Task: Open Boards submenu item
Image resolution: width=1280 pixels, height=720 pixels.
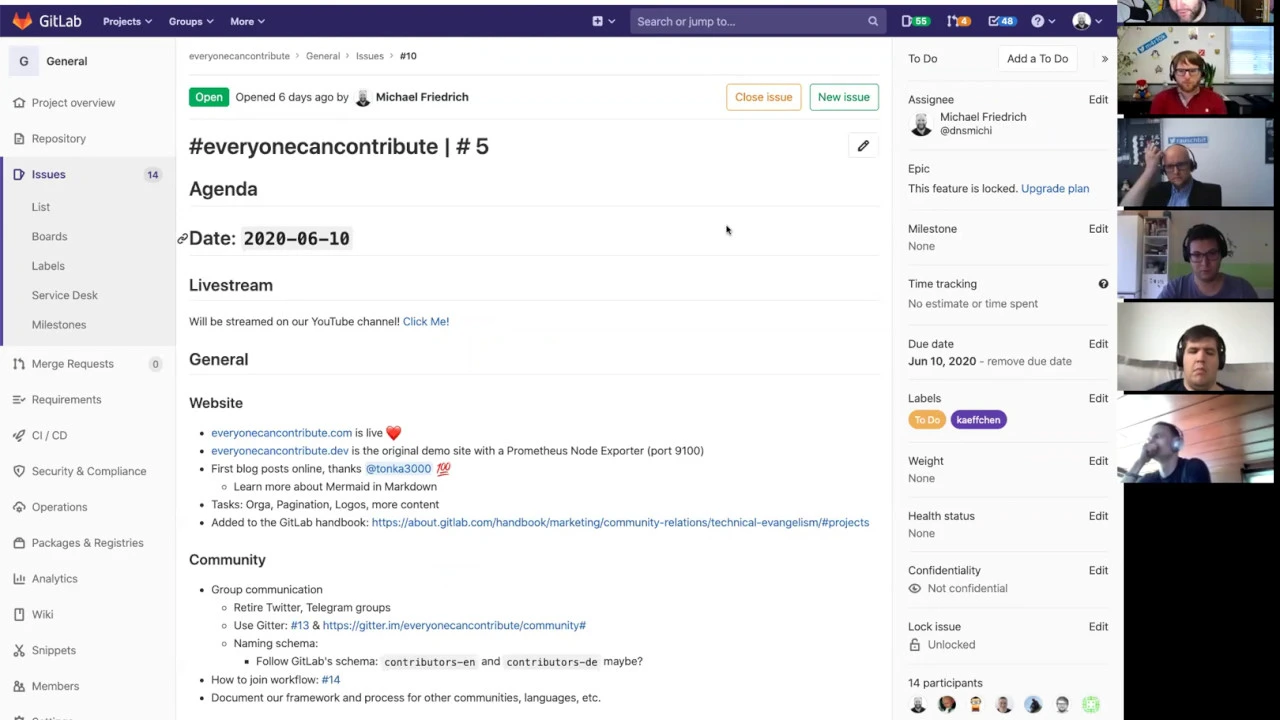Action: [x=49, y=237]
